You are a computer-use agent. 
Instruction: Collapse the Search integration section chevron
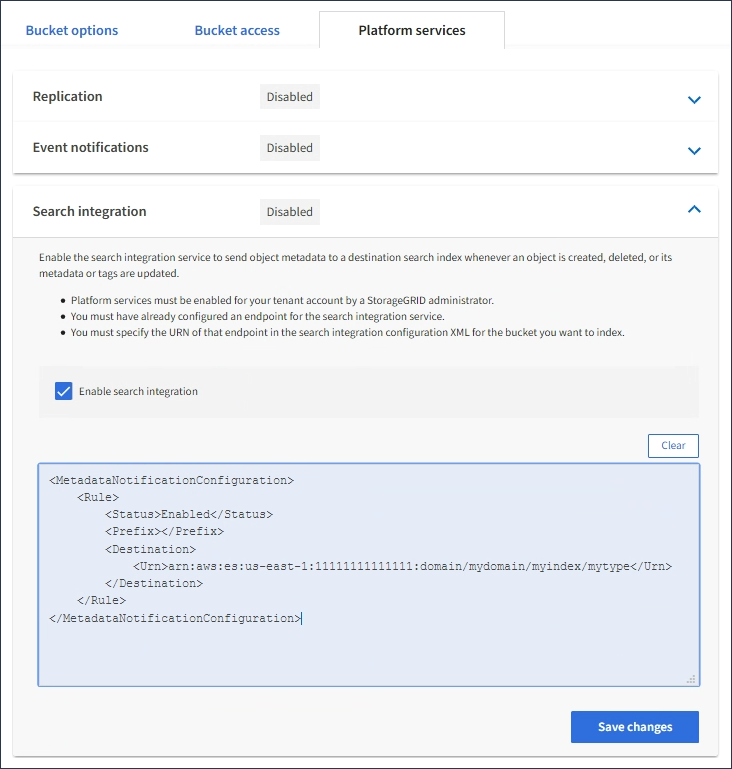tap(694, 210)
